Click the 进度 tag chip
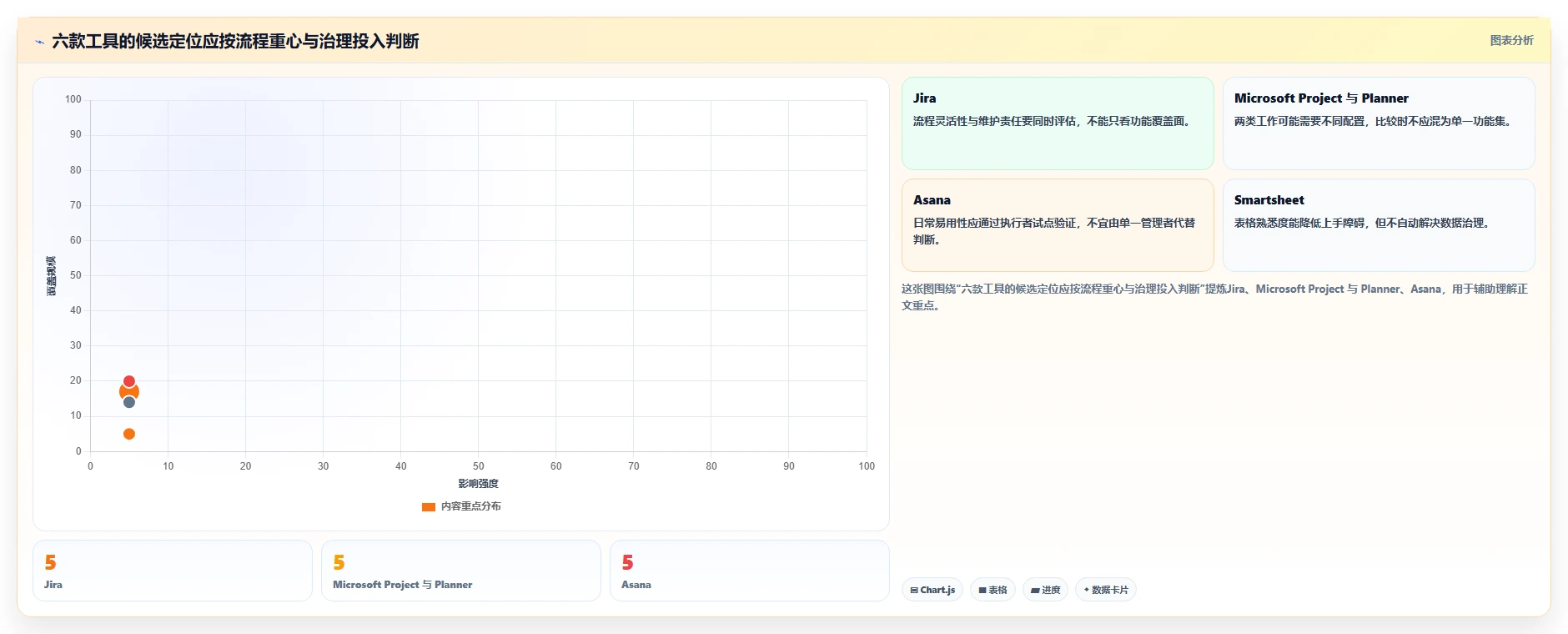The height and width of the screenshot is (634, 1568). tap(1045, 590)
